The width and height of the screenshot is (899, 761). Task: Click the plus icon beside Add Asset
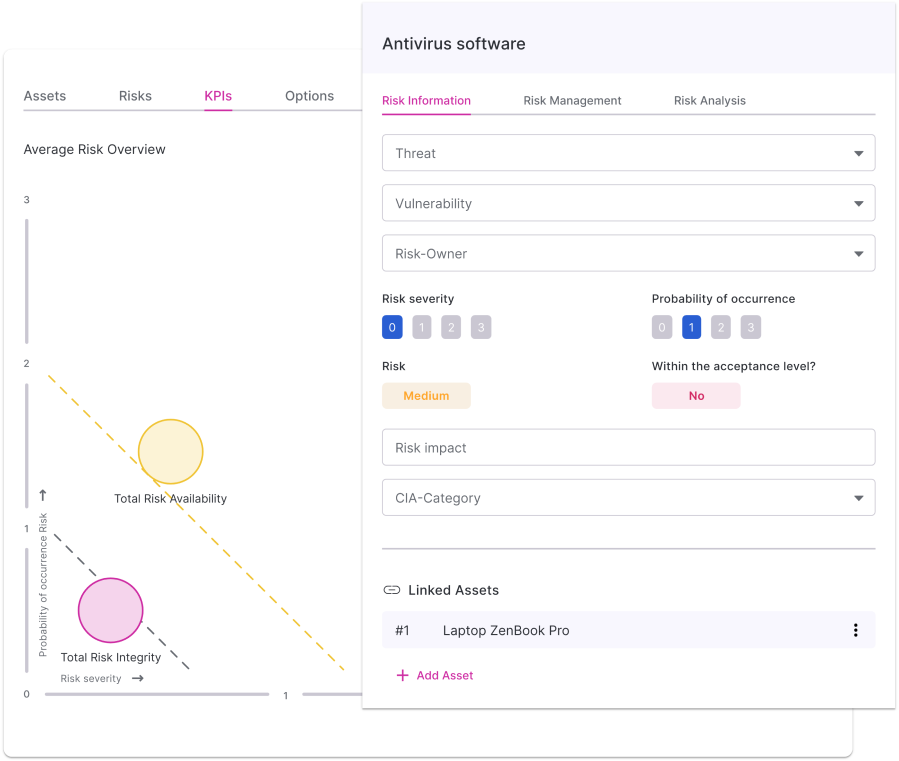coord(403,675)
